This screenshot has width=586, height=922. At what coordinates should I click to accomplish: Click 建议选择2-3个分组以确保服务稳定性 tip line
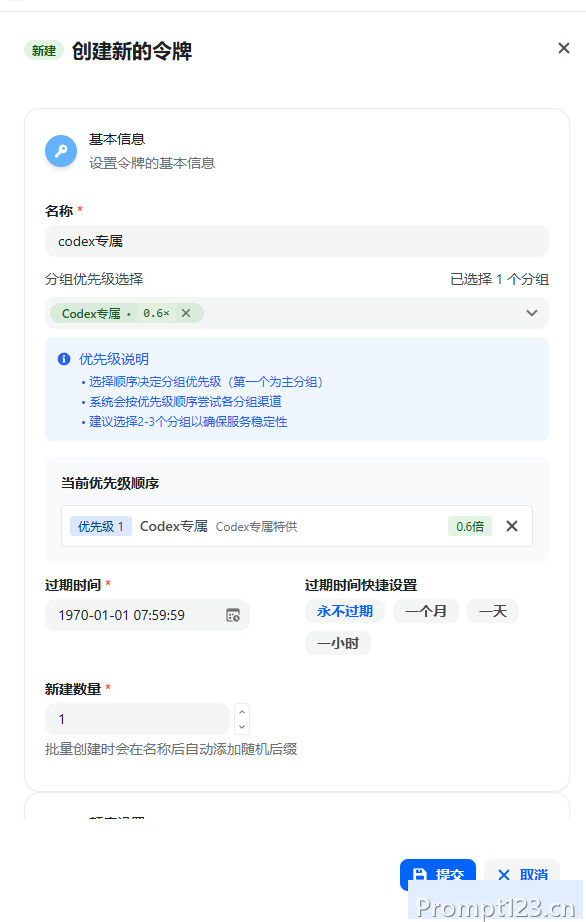(188, 422)
